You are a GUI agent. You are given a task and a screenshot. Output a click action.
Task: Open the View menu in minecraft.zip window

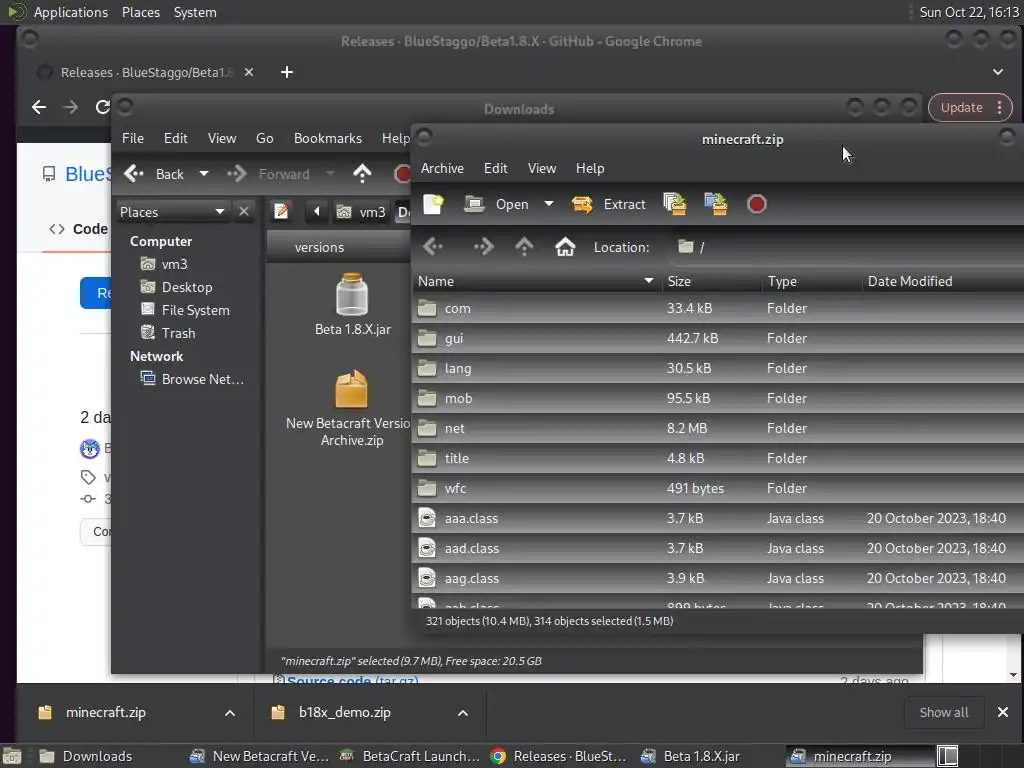(541, 168)
